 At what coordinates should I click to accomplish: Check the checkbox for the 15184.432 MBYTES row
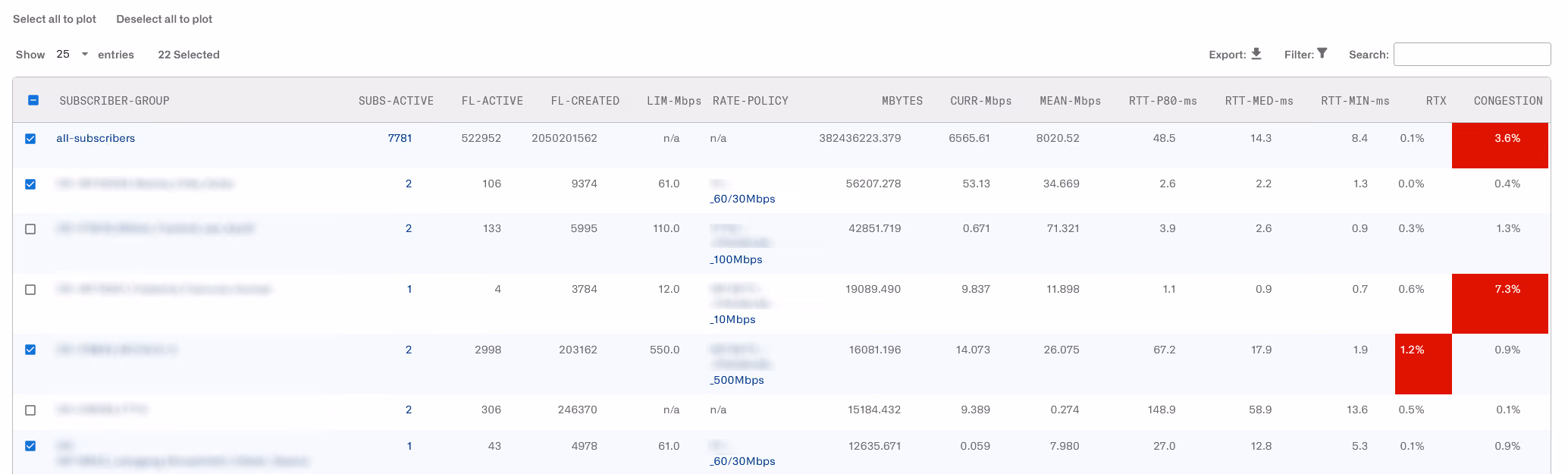[30, 410]
